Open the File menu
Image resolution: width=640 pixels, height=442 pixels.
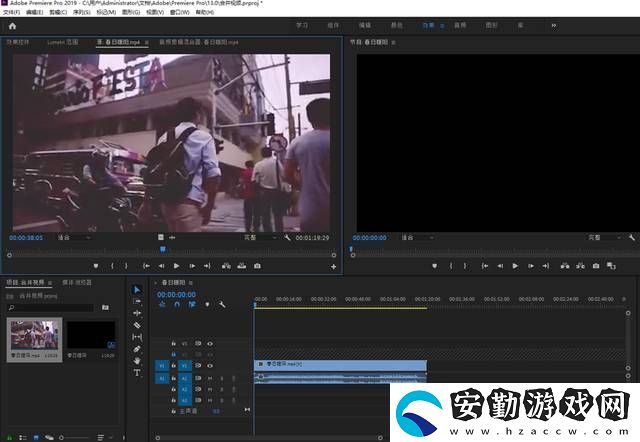click(11, 12)
